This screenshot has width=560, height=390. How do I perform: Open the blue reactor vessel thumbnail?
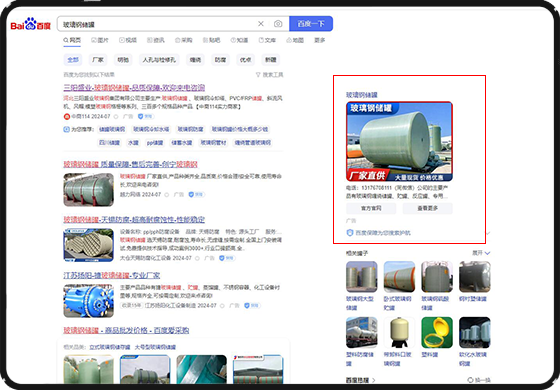pos(89,301)
